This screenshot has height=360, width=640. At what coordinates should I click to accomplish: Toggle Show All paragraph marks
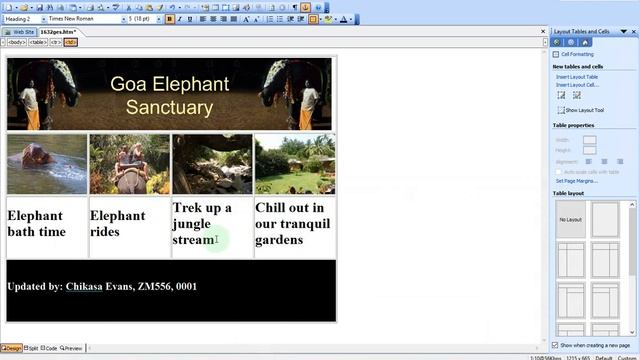tap(295, 7)
